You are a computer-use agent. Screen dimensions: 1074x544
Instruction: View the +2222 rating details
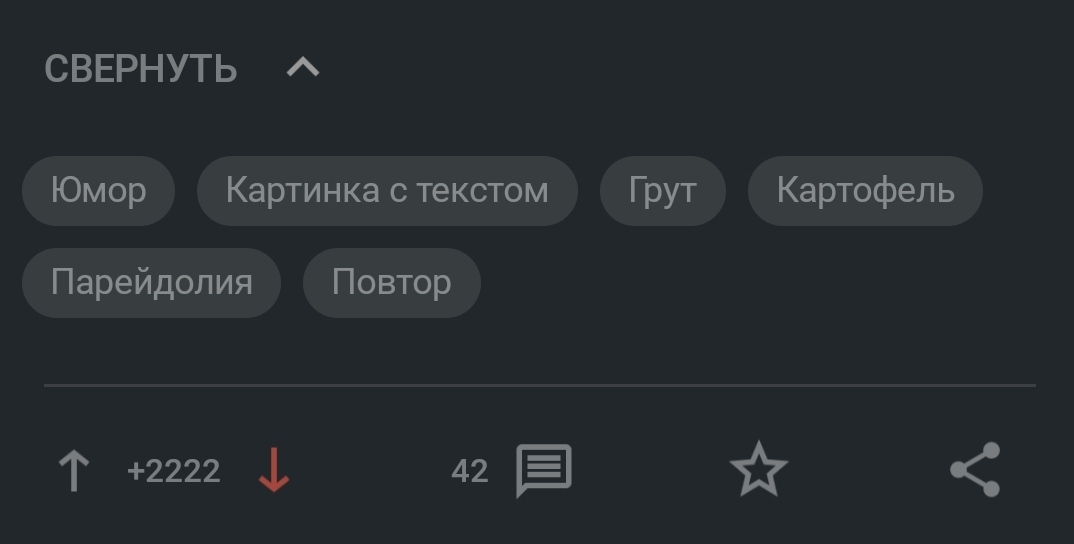click(173, 471)
